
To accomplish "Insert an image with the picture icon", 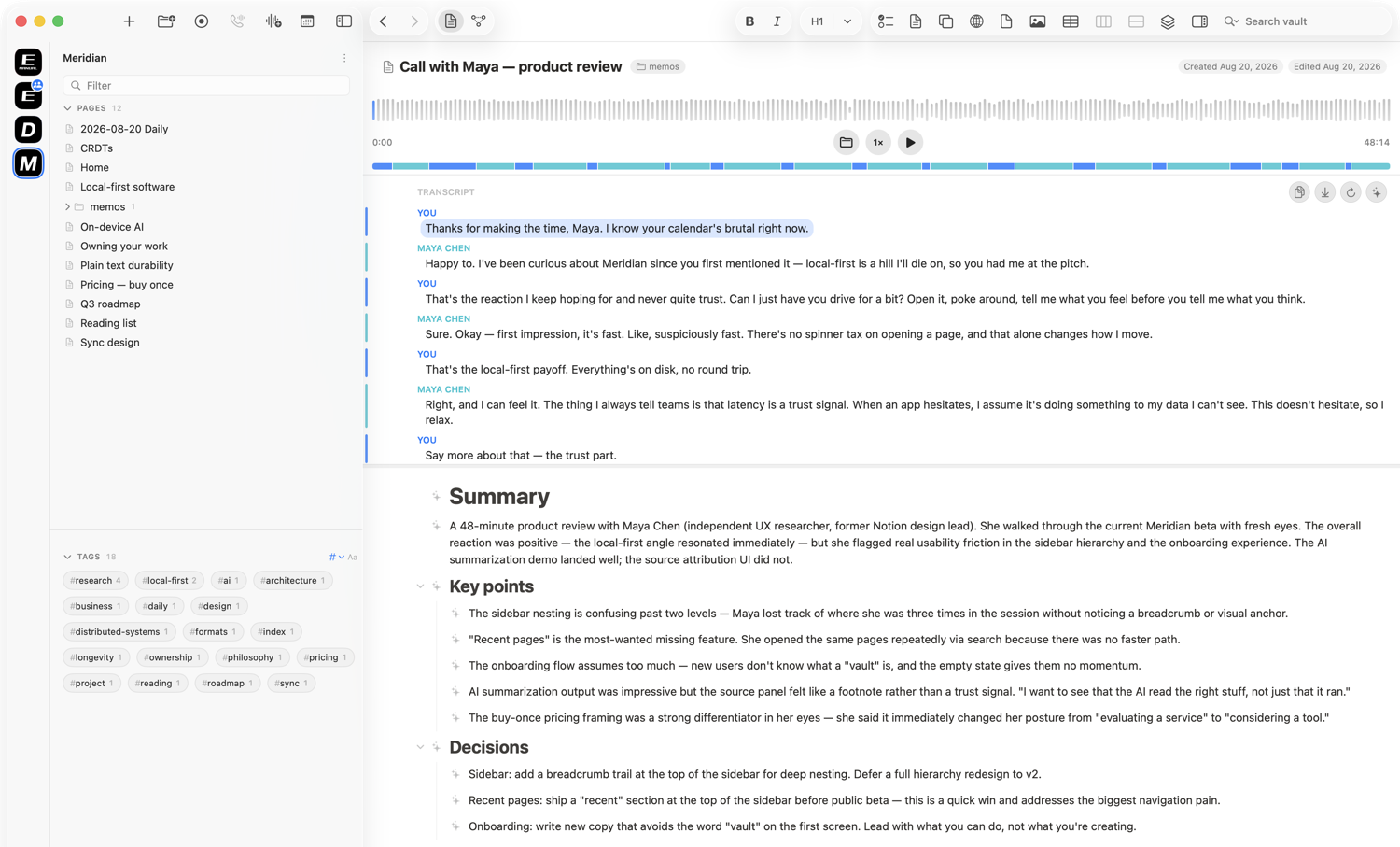I will [x=1038, y=21].
